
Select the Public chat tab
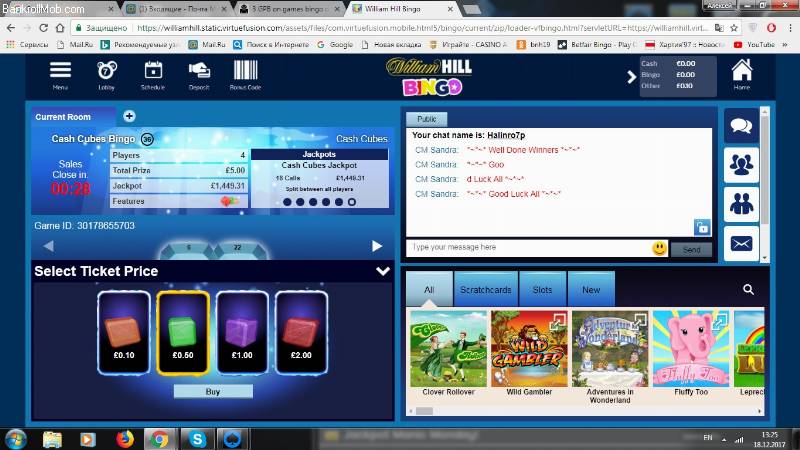pyautogui.click(x=427, y=119)
